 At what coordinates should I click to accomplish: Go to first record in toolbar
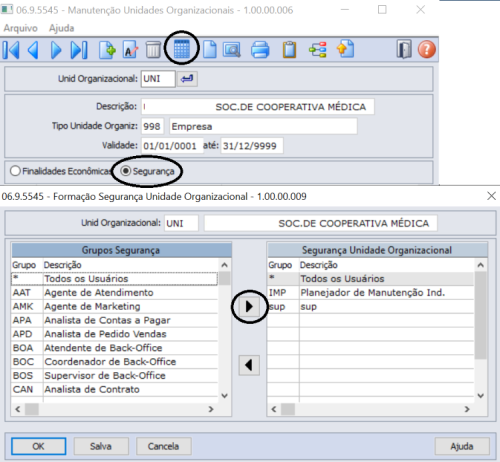(11, 50)
